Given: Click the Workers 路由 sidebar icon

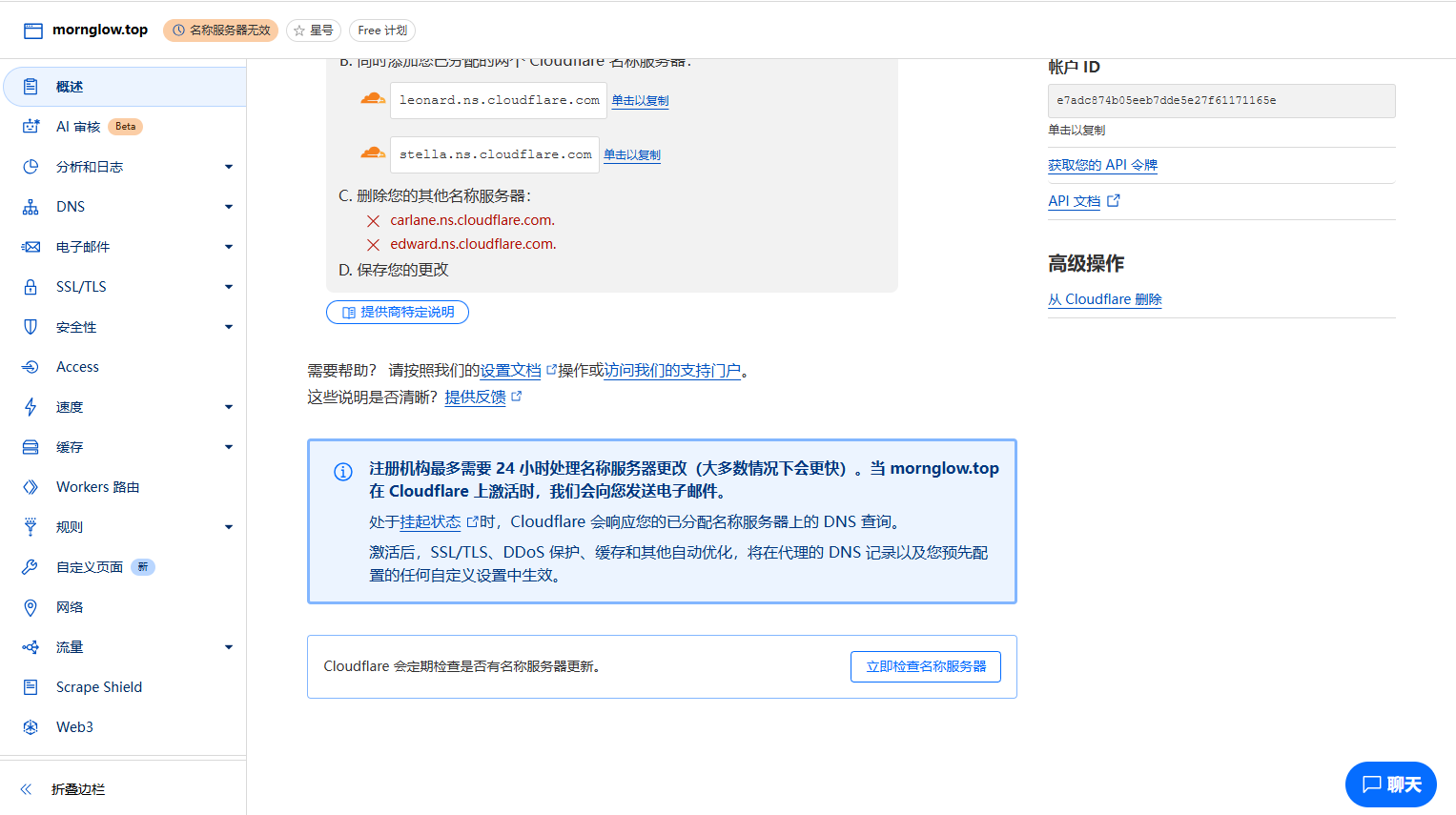Looking at the screenshot, I should (x=32, y=486).
